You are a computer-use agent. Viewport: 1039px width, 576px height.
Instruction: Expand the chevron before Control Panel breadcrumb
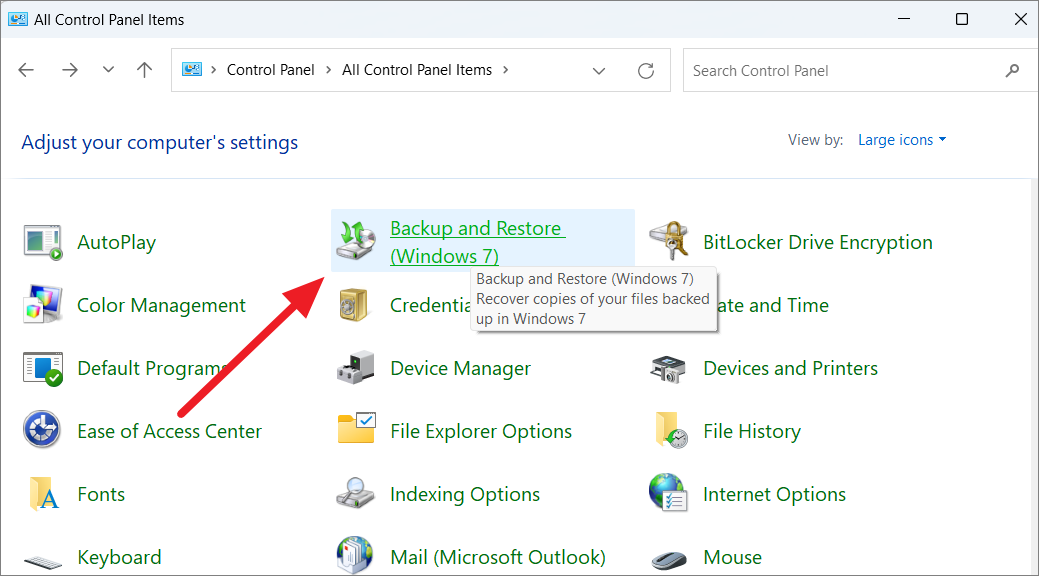[x=213, y=70]
